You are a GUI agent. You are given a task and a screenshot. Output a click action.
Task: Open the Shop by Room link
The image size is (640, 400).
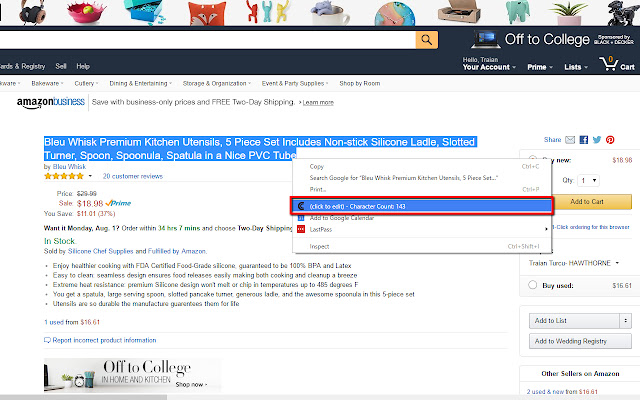360,83
